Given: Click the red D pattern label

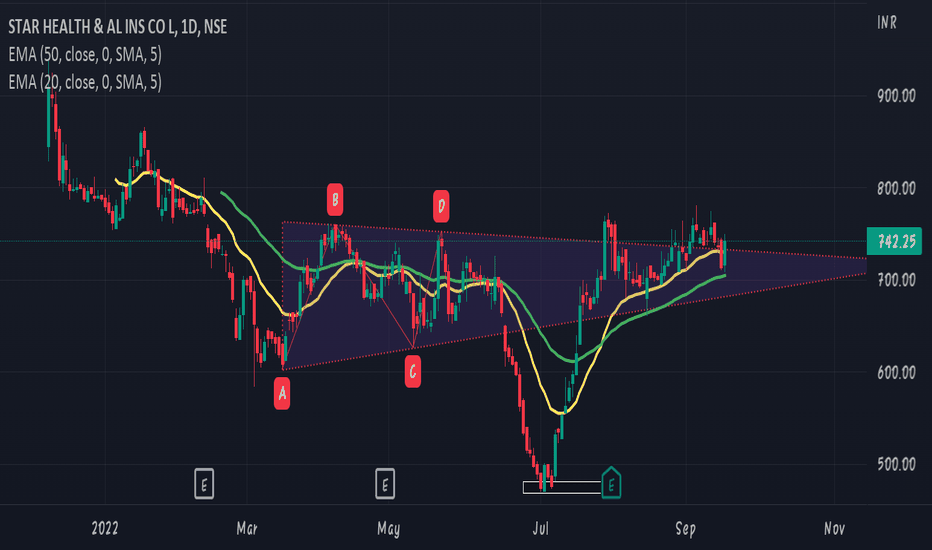Looking at the screenshot, I should coord(440,206).
